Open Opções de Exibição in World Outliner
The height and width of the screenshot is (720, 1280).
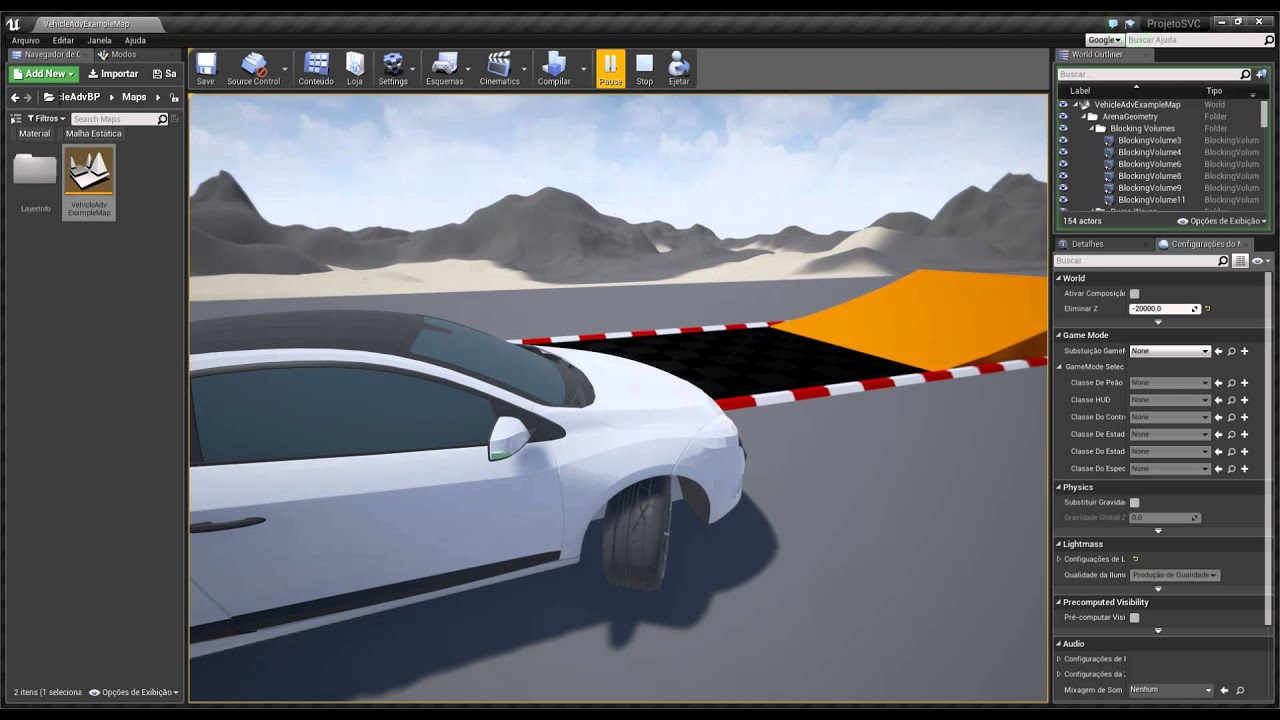click(x=1222, y=221)
